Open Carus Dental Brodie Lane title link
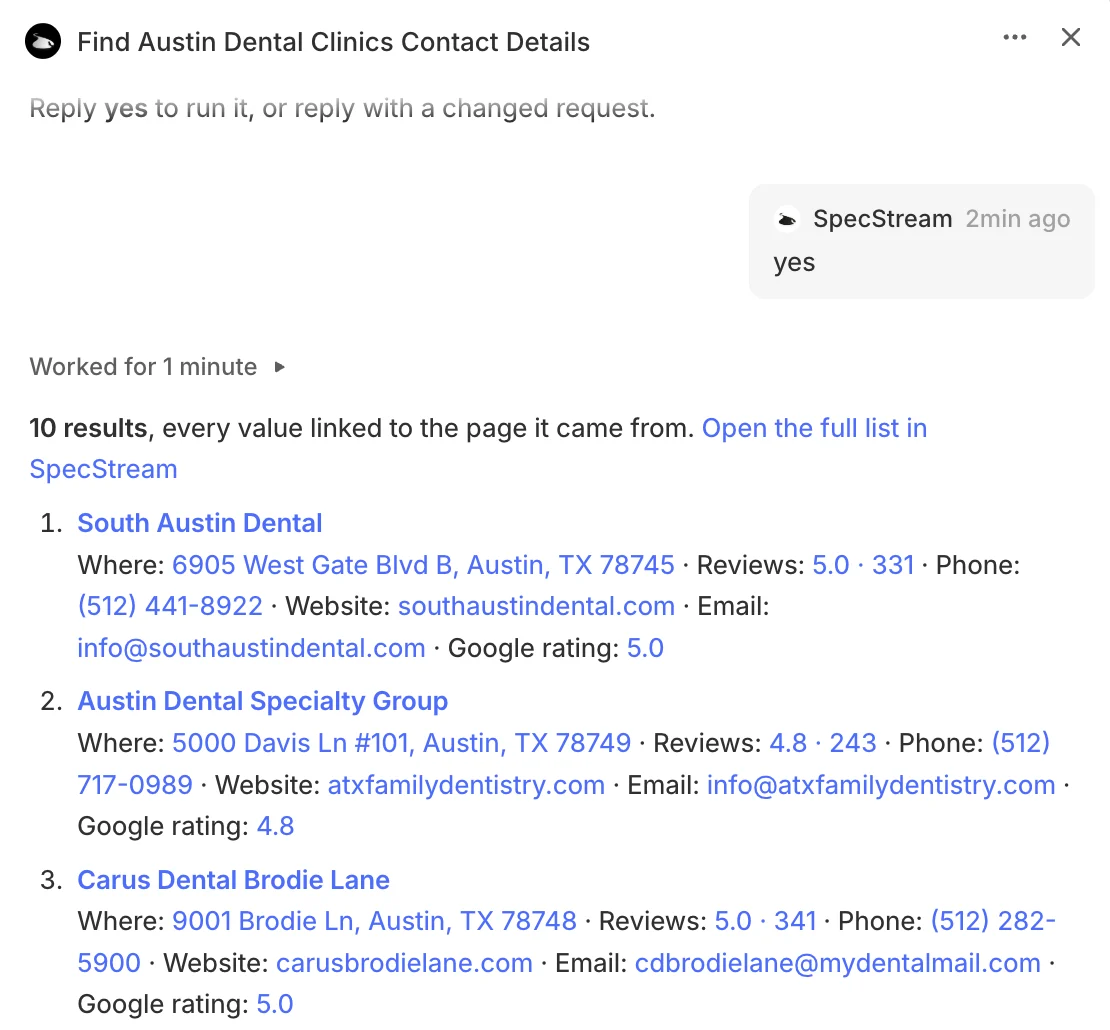 click(234, 880)
